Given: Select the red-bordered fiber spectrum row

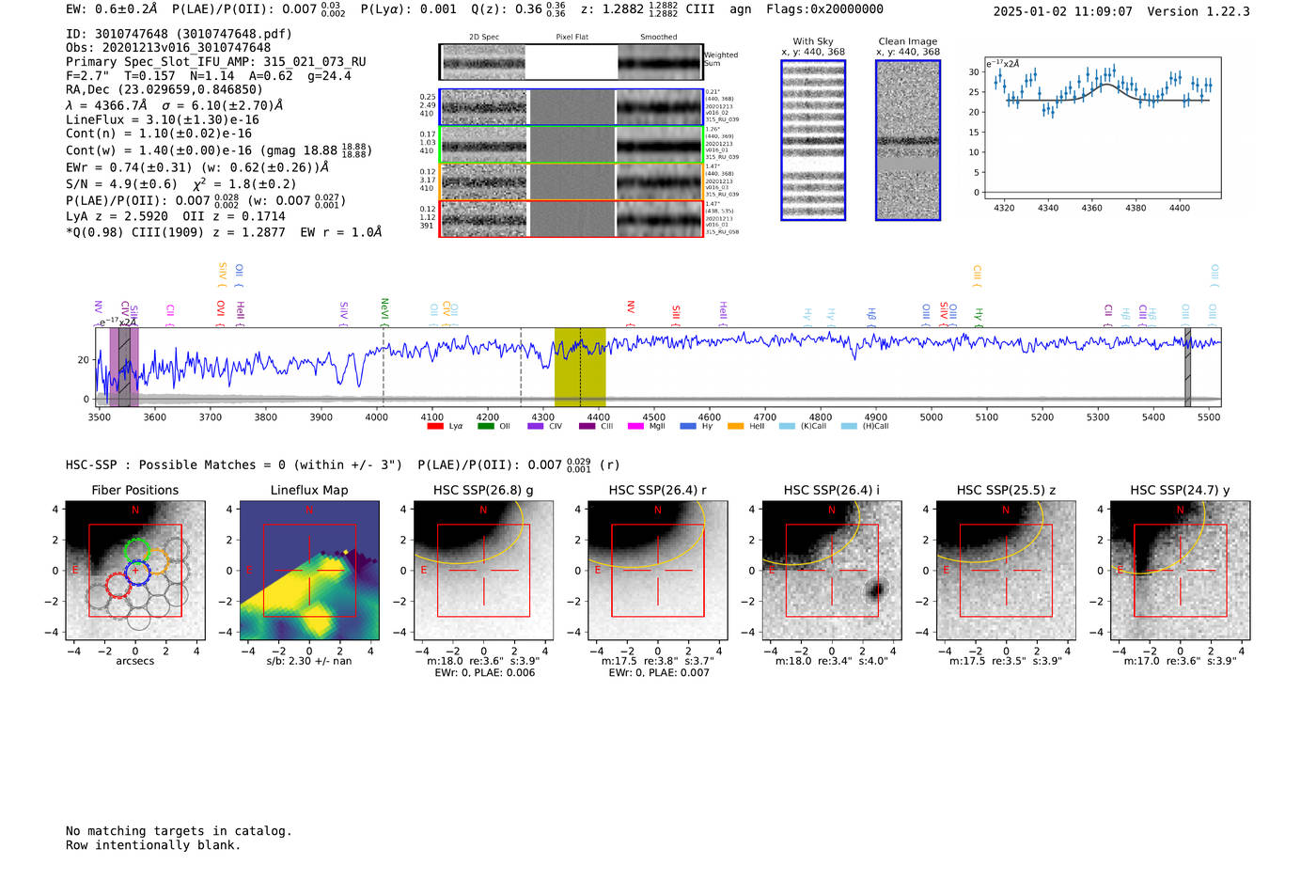Looking at the screenshot, I should pyautogui.click(x=572, y=219).
